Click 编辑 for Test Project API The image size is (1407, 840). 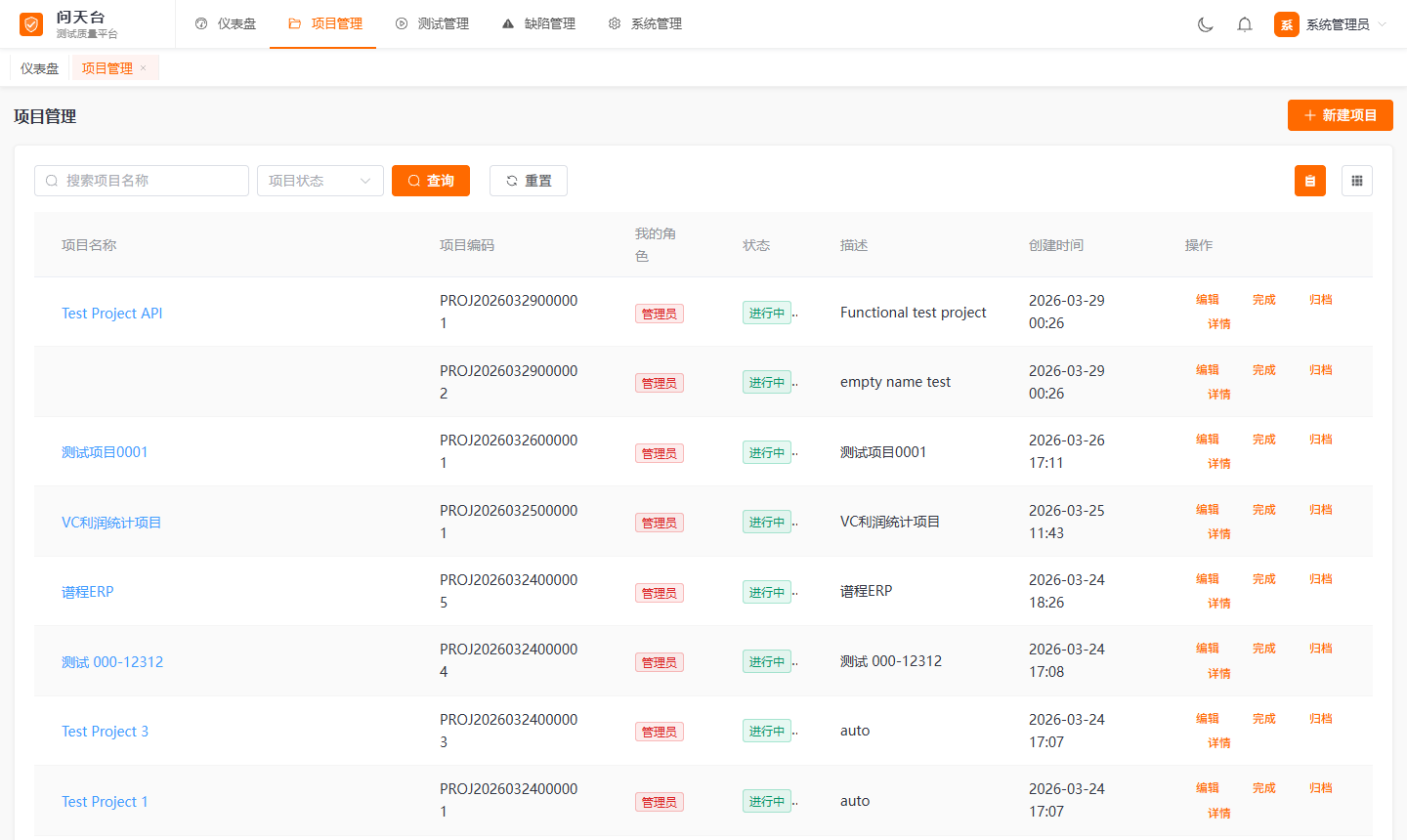pos(1208,300)
